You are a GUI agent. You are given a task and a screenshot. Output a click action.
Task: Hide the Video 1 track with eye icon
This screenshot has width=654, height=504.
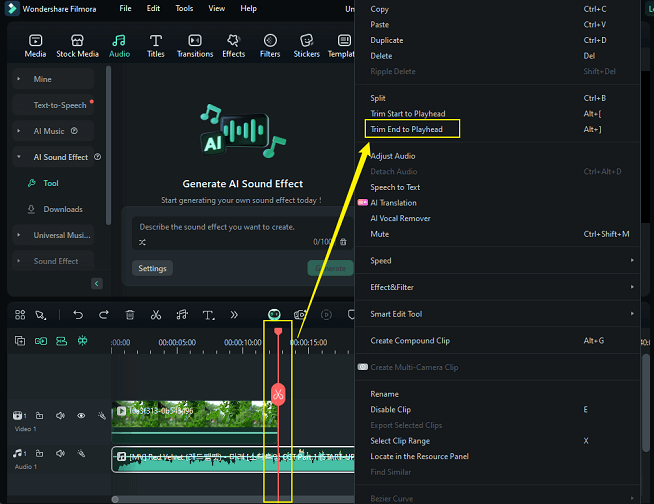coord(81,416)
